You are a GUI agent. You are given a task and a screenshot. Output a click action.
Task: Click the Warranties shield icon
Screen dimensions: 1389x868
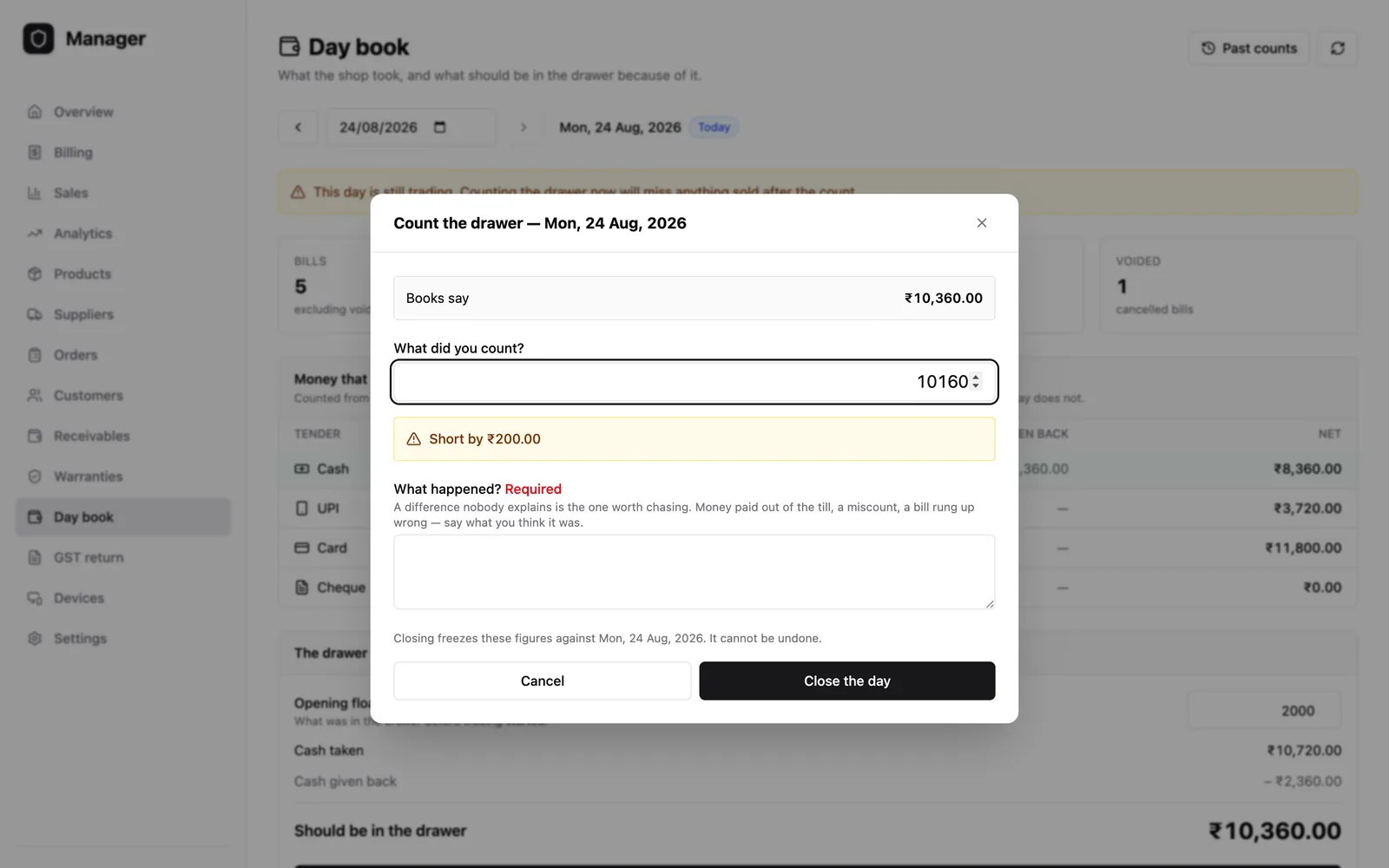click(35, 477)
